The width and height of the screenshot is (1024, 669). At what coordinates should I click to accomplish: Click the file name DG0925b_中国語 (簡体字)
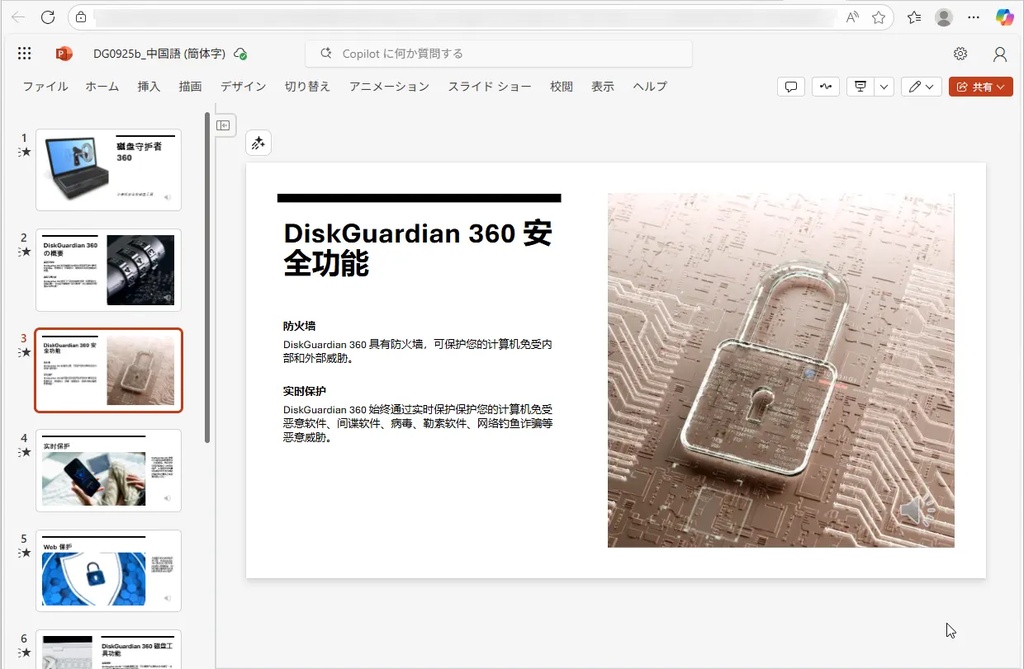pos(159,54)
